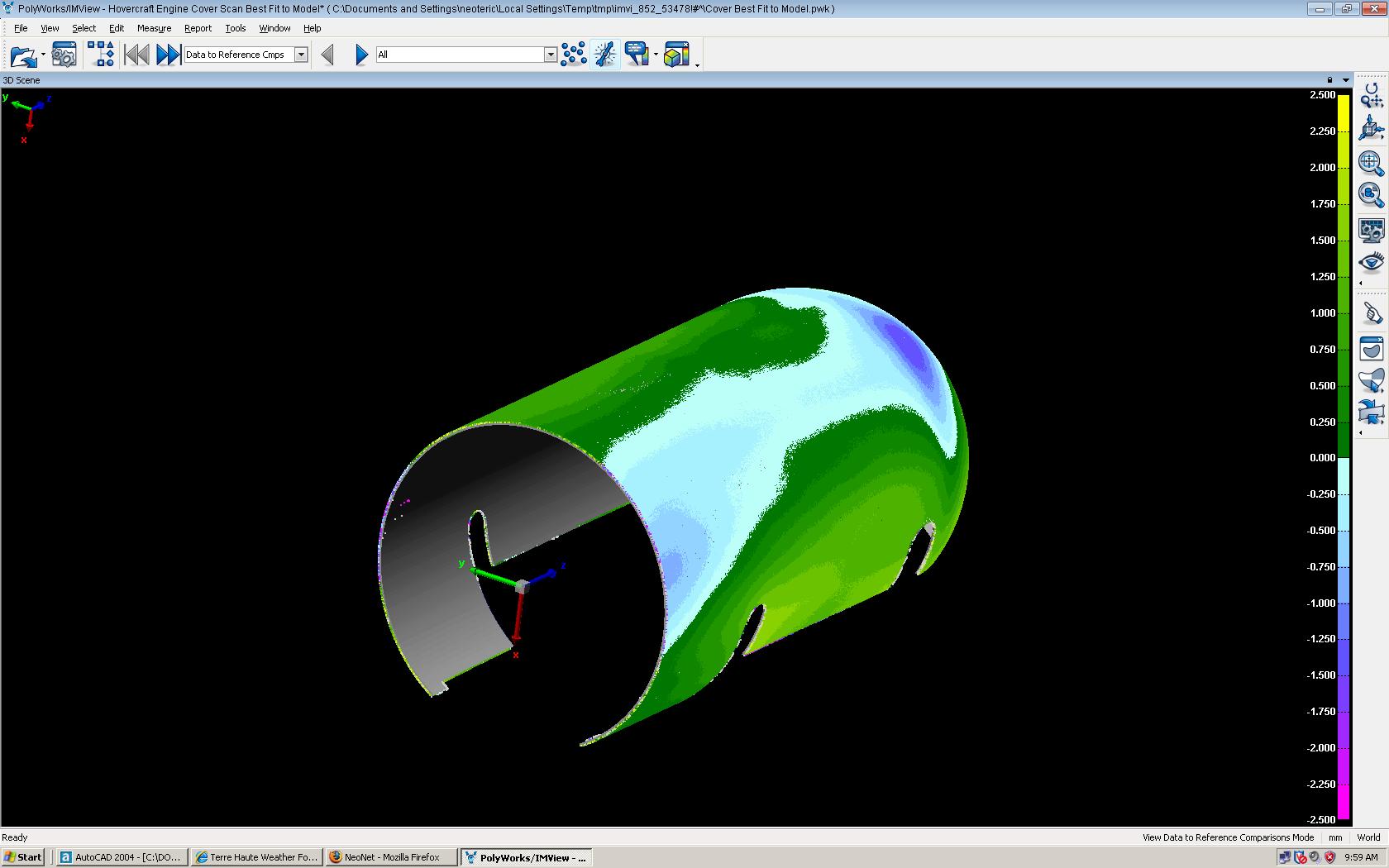Expand toolbar overflow arrow after cube icon
The image size is (1389, 868).
click(x=698, y=64)
